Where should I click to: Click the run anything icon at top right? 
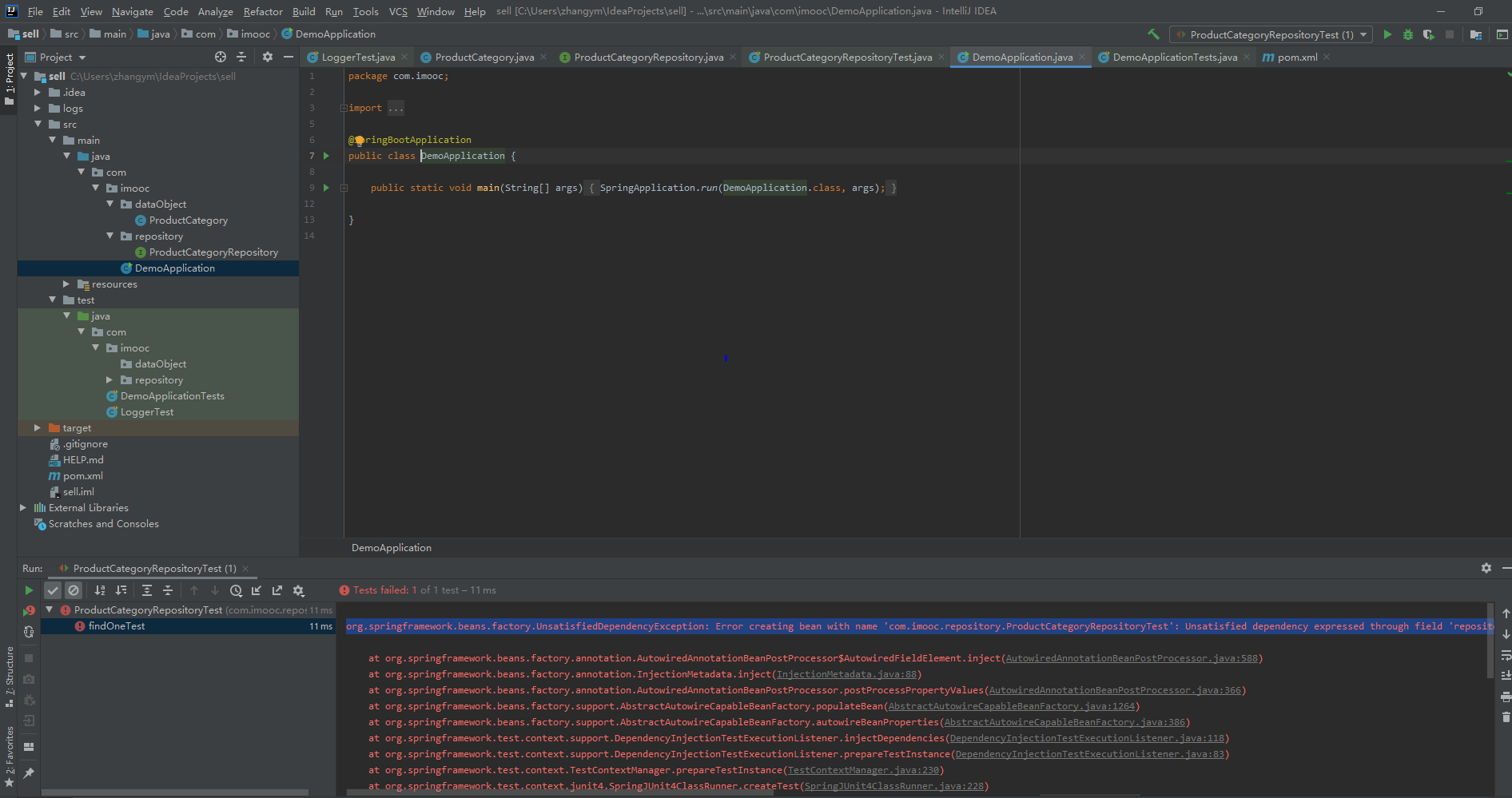coord(1502,34)
